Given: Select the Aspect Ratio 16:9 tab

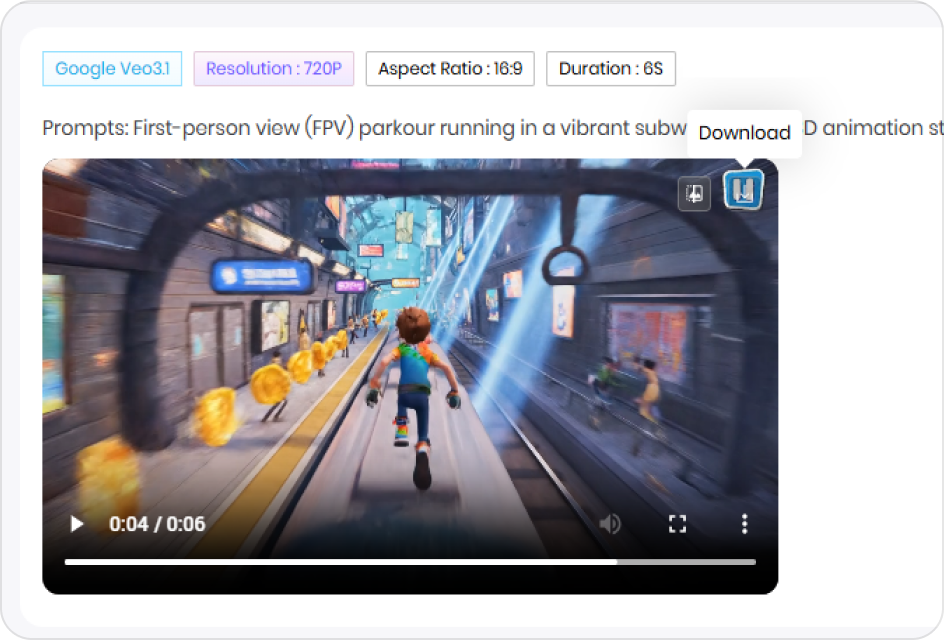Looking at the screenshot, I should 452,69.
